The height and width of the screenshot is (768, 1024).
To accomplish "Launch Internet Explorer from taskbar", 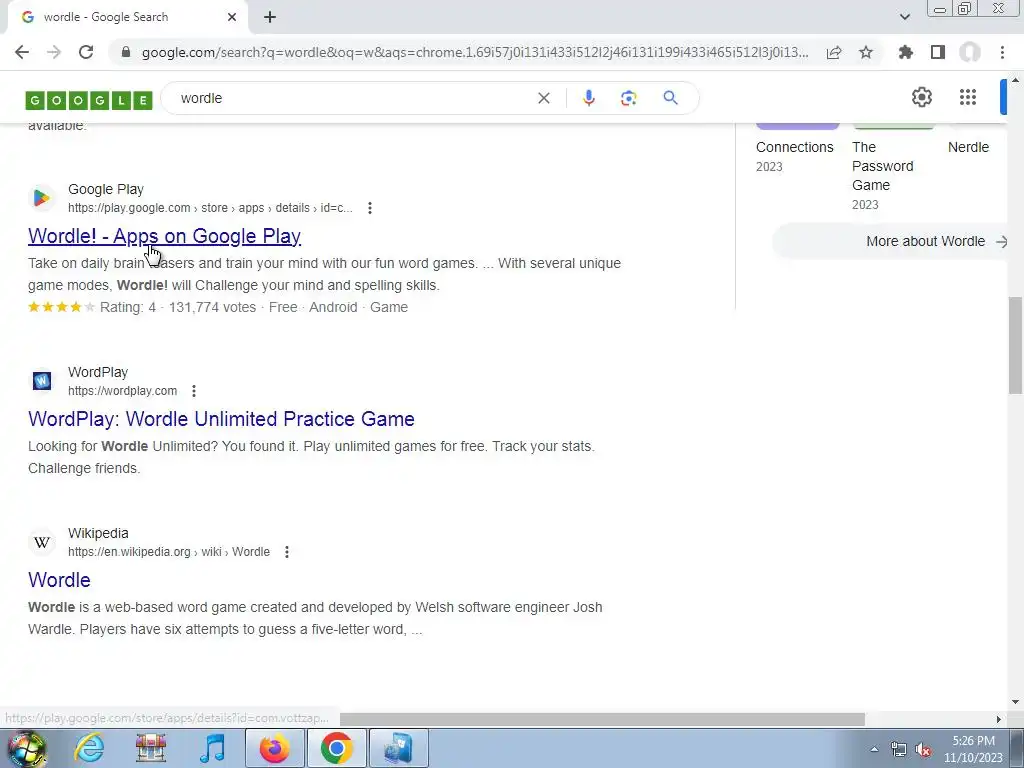I will 89,748.
